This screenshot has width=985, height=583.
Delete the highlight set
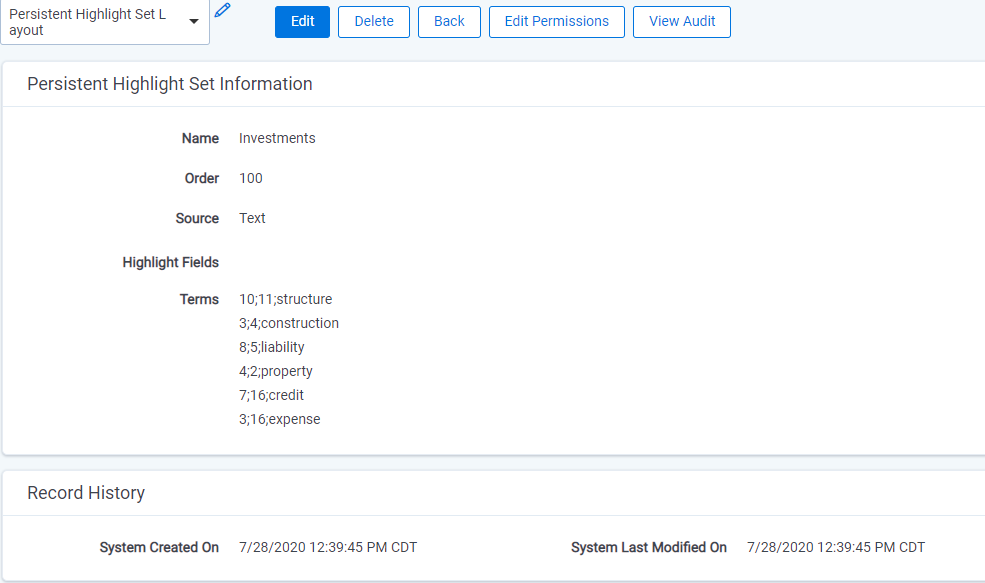pyautogui.click(x=374, y=22)
